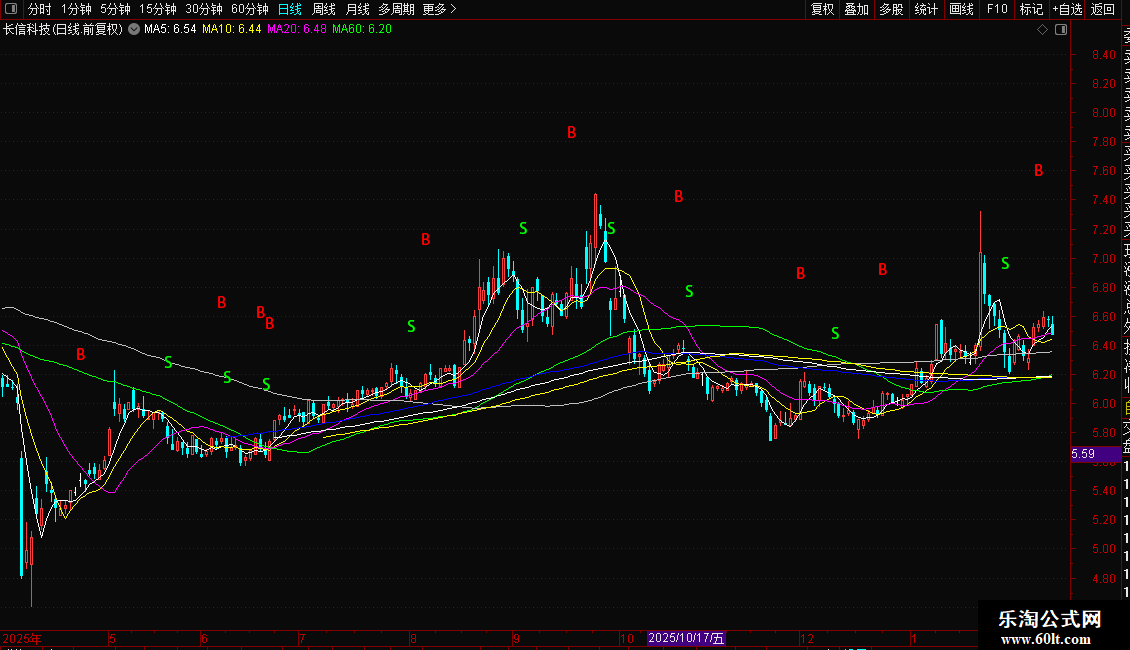Viewport: 1130px width, 650px height.
Task: Select the 日线 daily tab
Action: coord(290,9)
